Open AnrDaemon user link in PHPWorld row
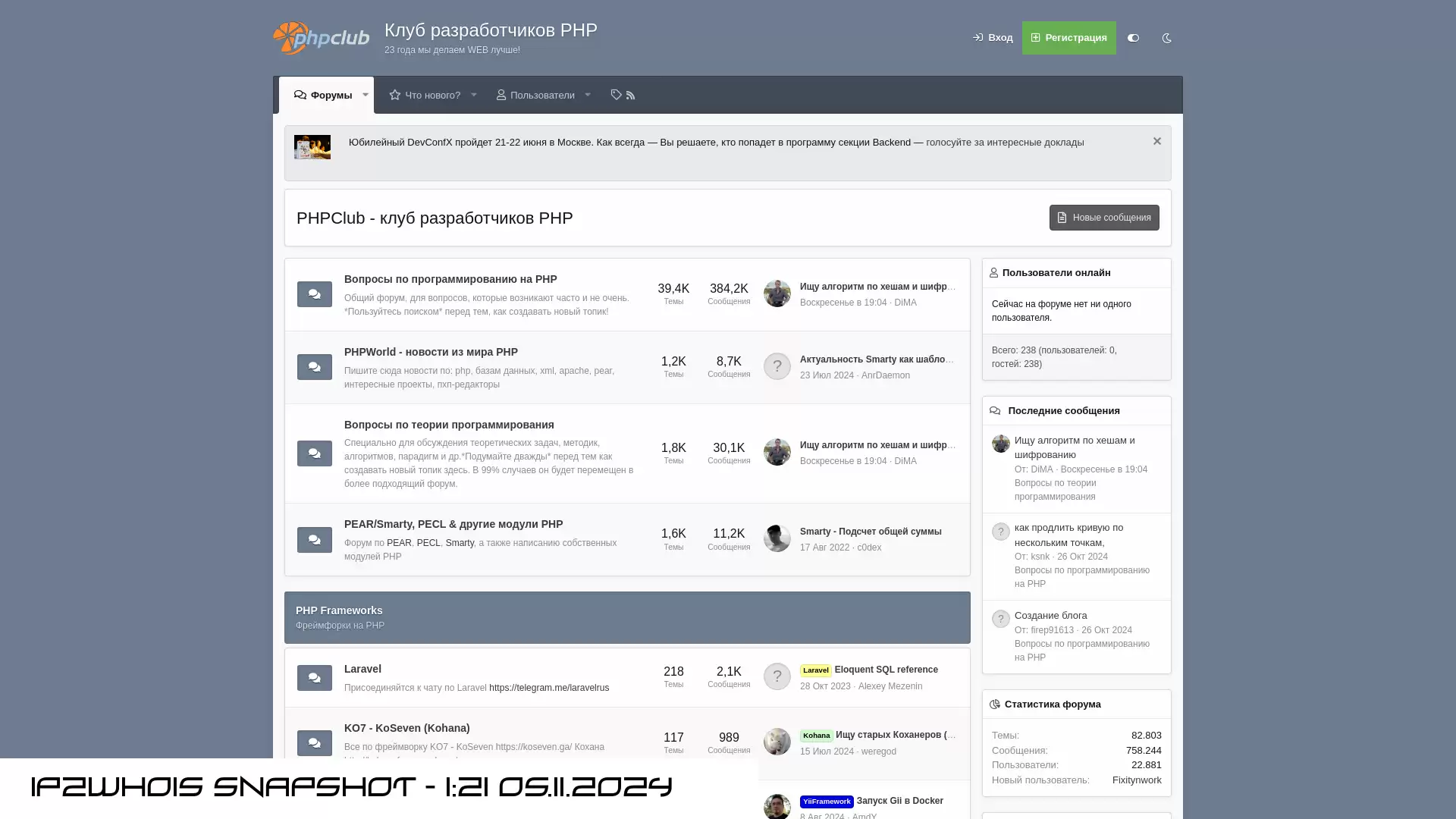This screenshot has height=819, width=1456. pos(886,375)
